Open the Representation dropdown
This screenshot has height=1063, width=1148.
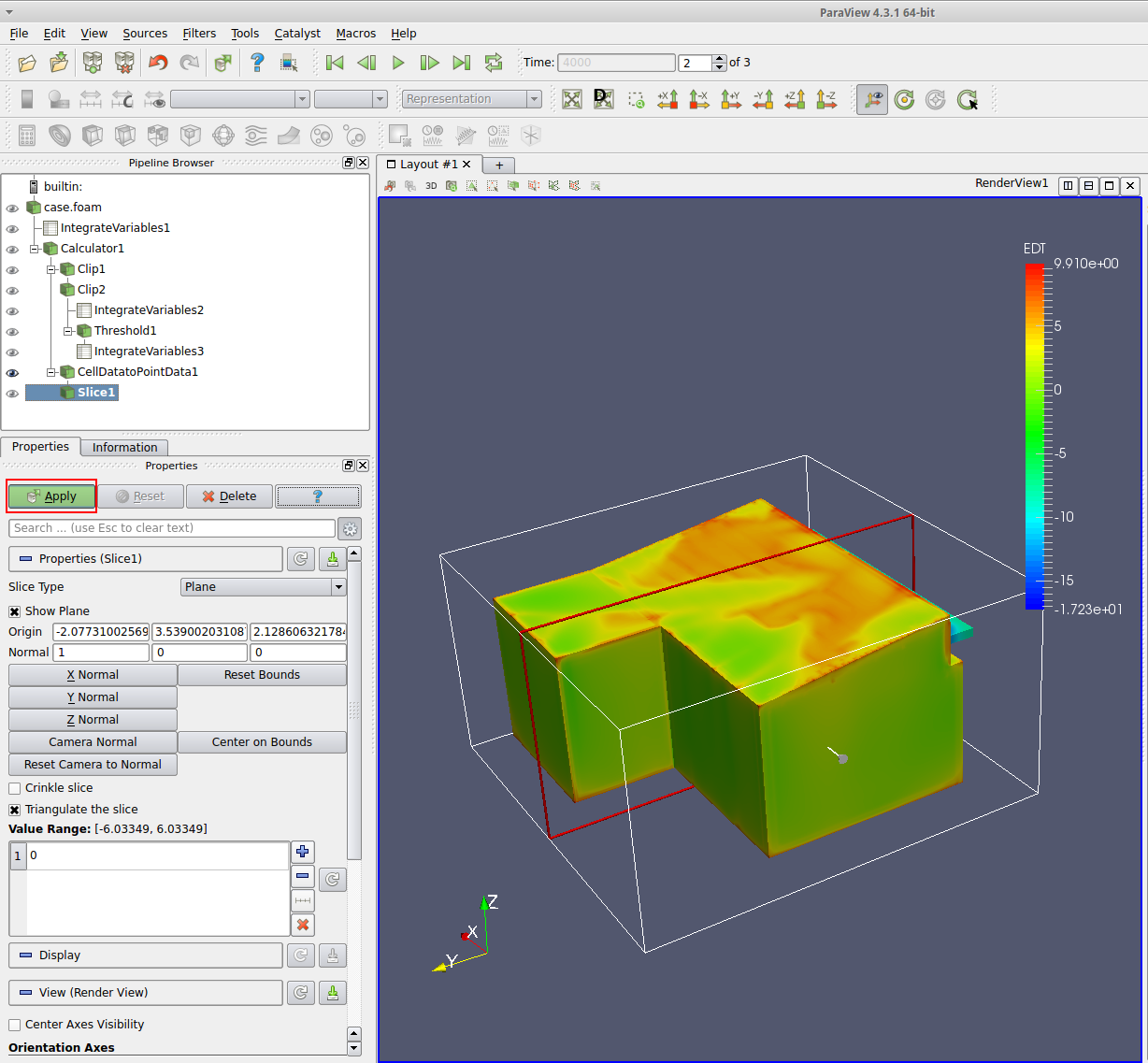(471, 99)
